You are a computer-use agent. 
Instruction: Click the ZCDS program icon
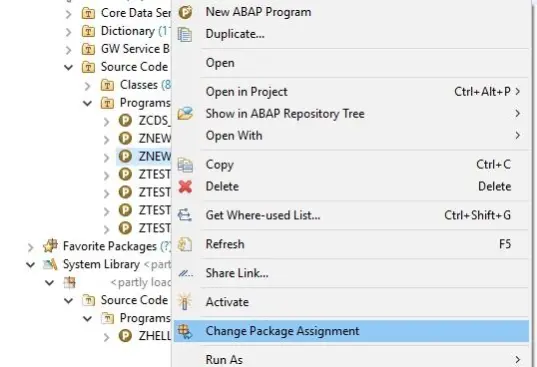[125, 121]
